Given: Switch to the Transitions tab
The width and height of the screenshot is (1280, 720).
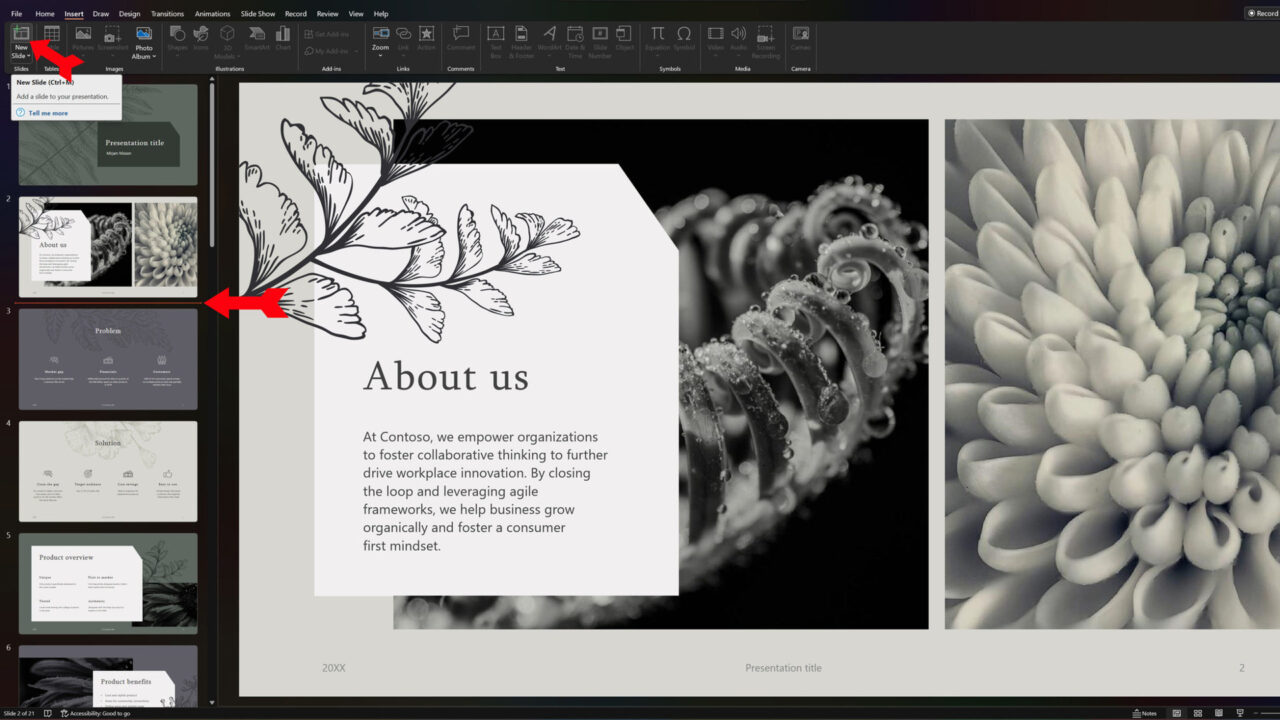Looking at the screenshot, I should pyautogui.click(x=167, y=14).
